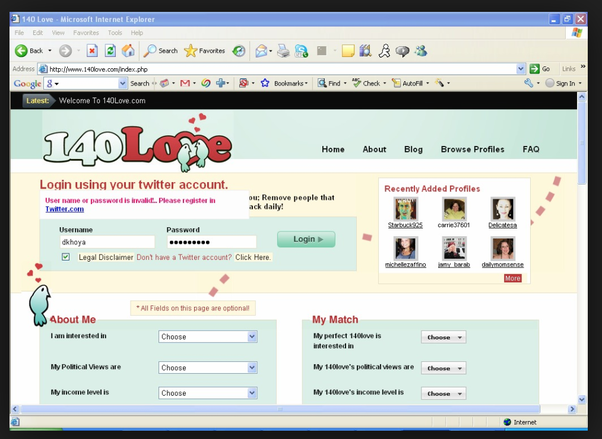The image size is (602, 439).
Task: Open the Search toolbar button
Action: [160, 50]
